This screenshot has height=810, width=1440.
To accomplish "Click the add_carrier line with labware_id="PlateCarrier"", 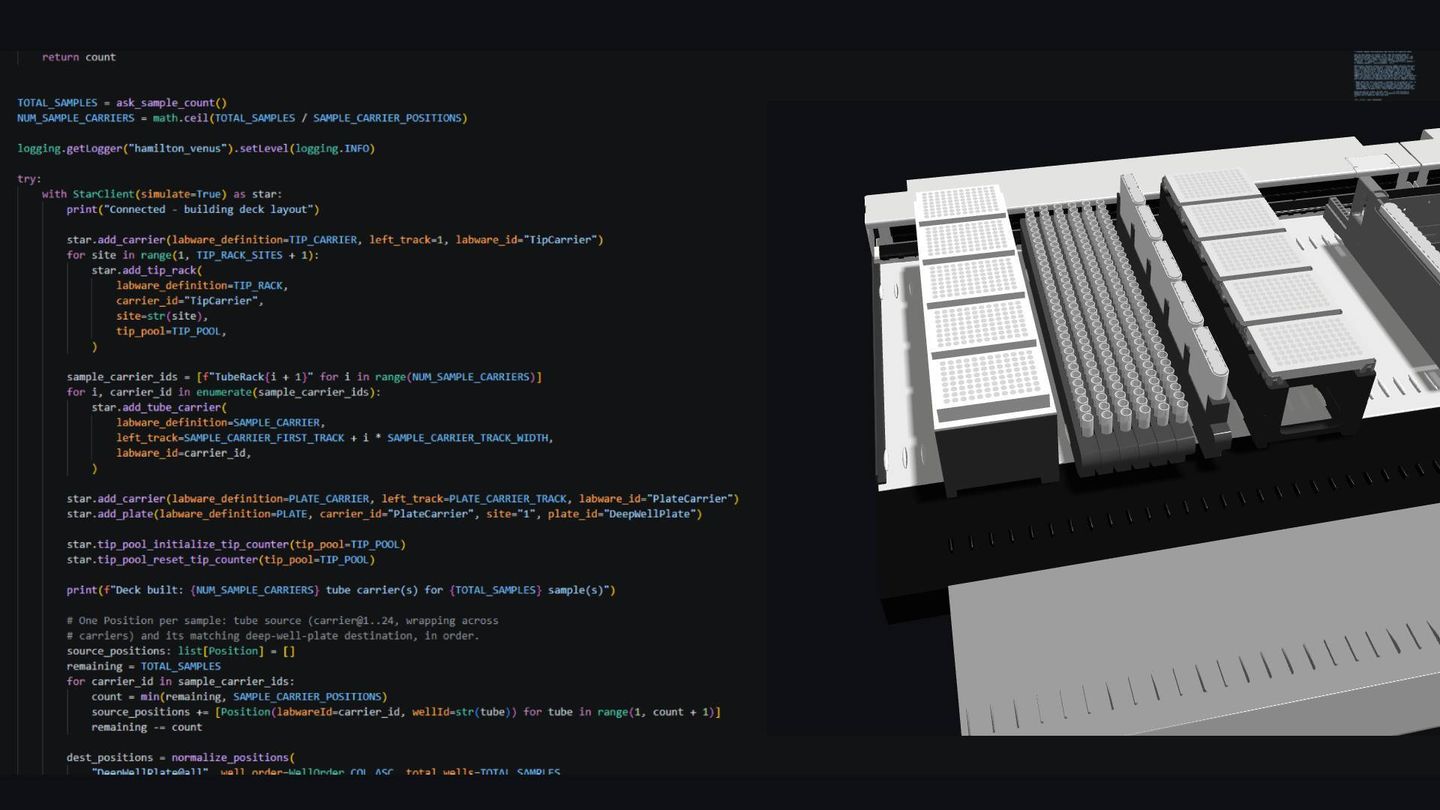I will coord(403,499).
